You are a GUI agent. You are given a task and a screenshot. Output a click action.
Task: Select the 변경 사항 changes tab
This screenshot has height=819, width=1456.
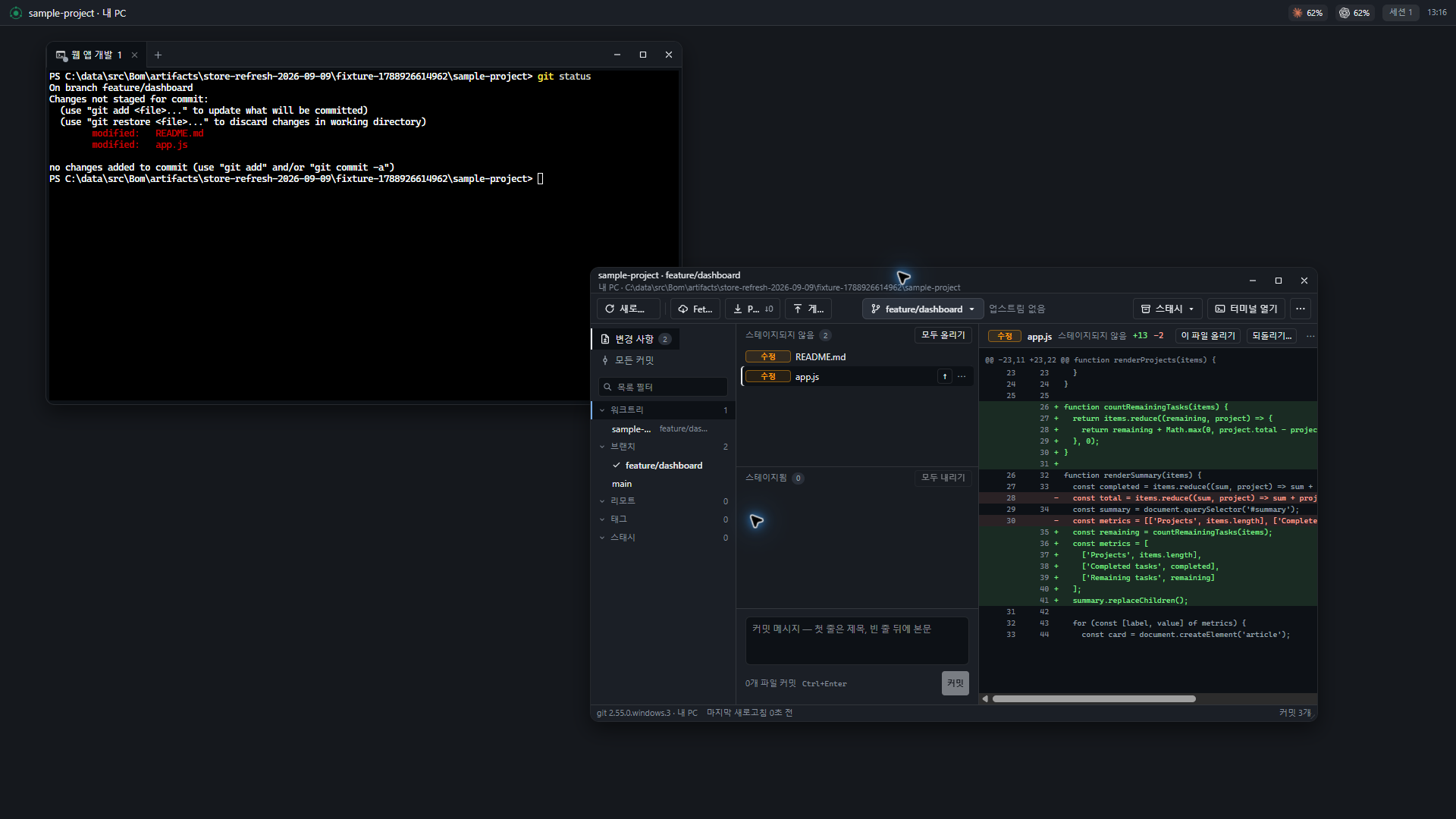(635, 339)
